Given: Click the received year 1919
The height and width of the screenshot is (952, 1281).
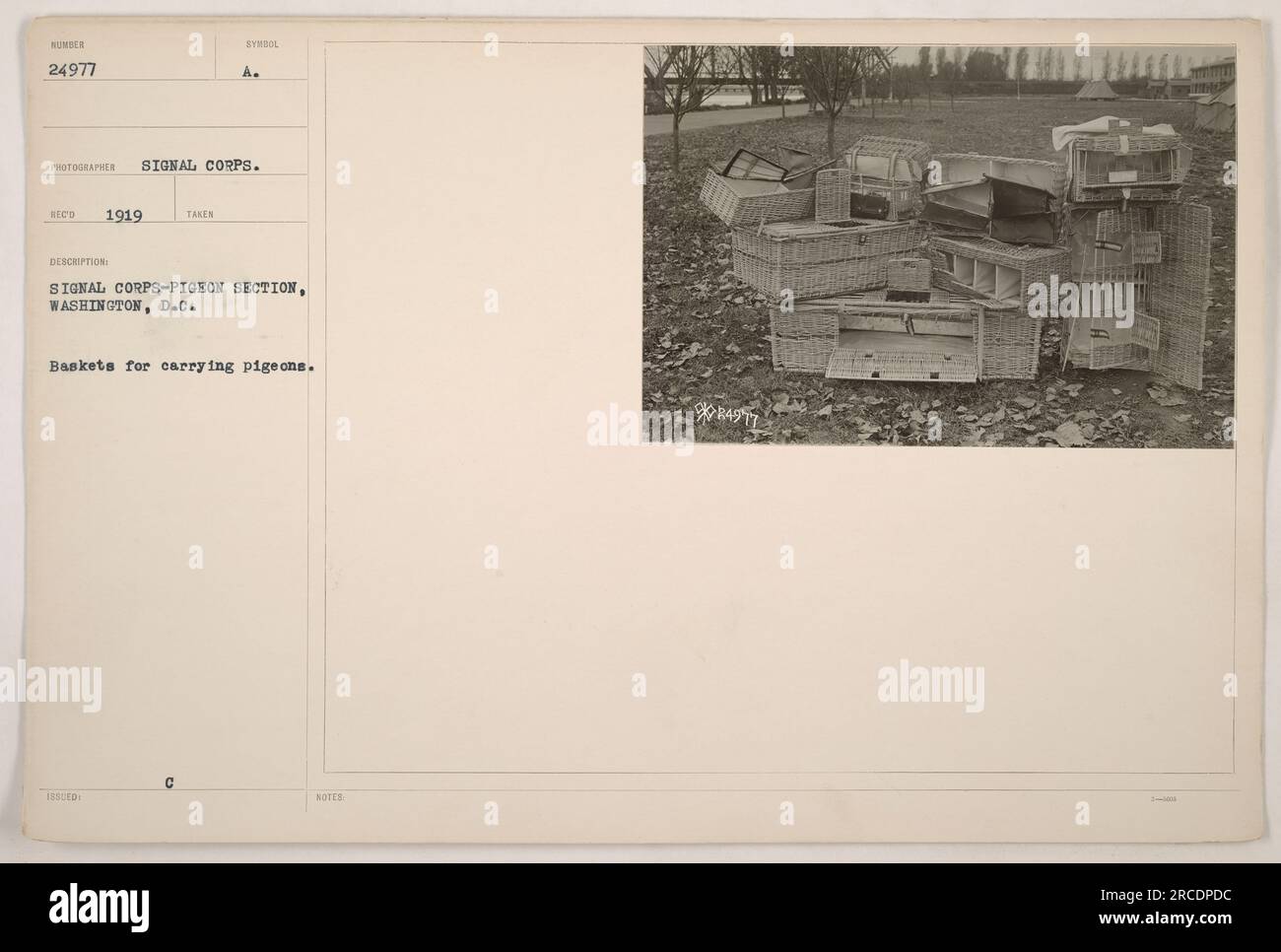Looking at the screenshot, I should tap(123, 214).
